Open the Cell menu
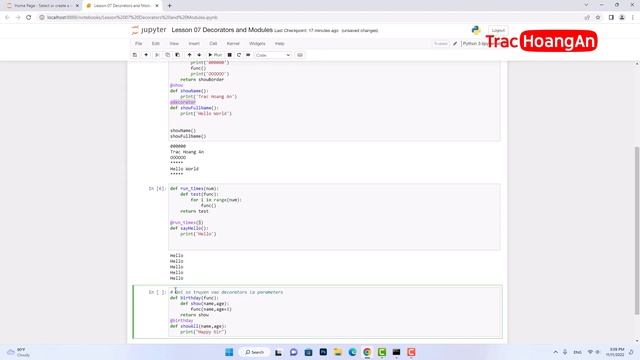Image resolution: width=640 pixels, height=360 pixels. point(213,43)
